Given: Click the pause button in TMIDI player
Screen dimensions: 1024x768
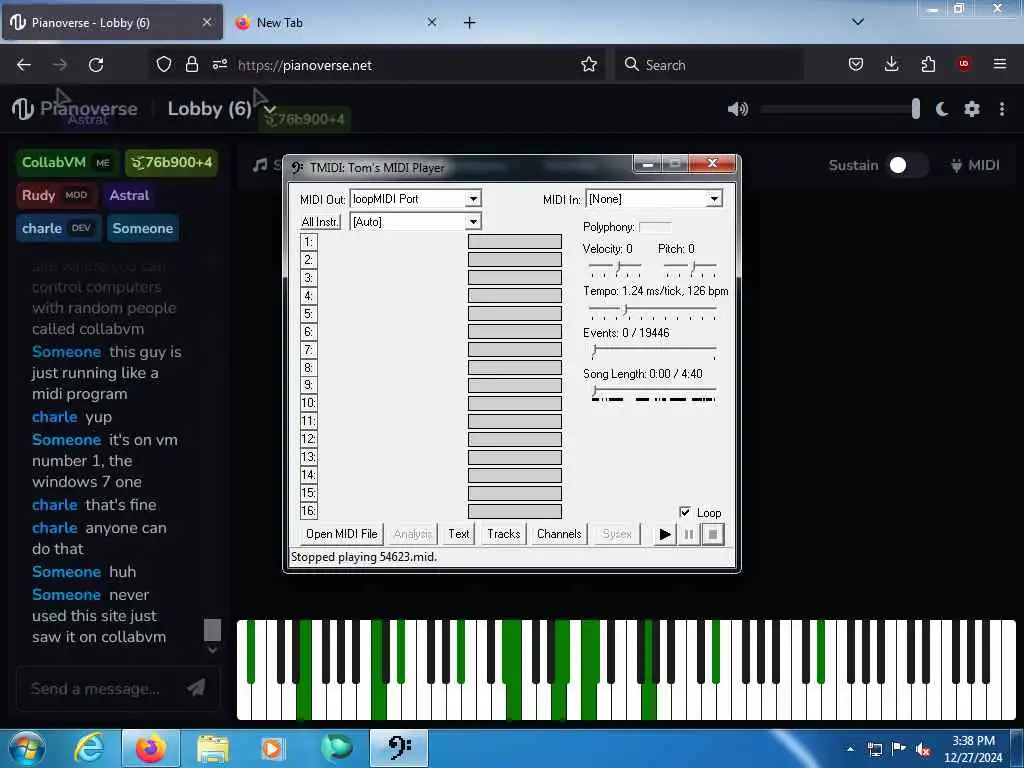Looking at the screenshot, I should pos(688,534).
